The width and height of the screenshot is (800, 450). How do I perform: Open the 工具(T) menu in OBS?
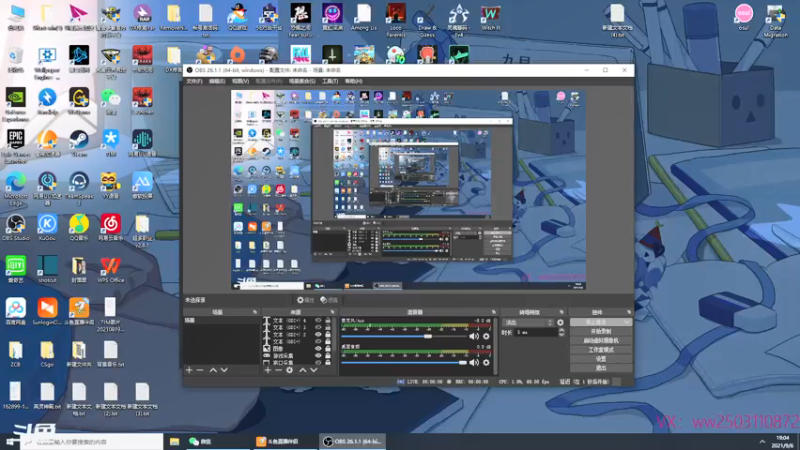point(330,81)
